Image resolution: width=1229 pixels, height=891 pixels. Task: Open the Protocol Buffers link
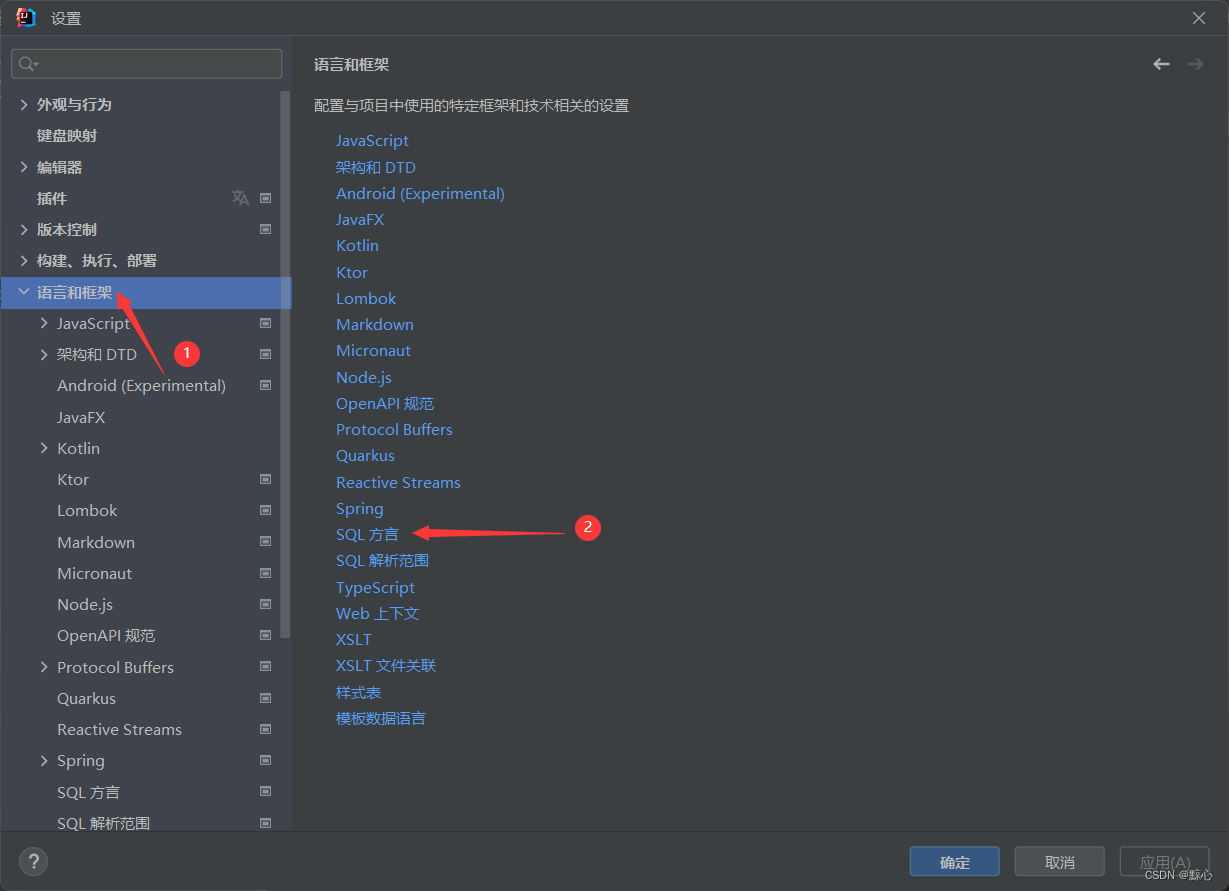(394, 429)
